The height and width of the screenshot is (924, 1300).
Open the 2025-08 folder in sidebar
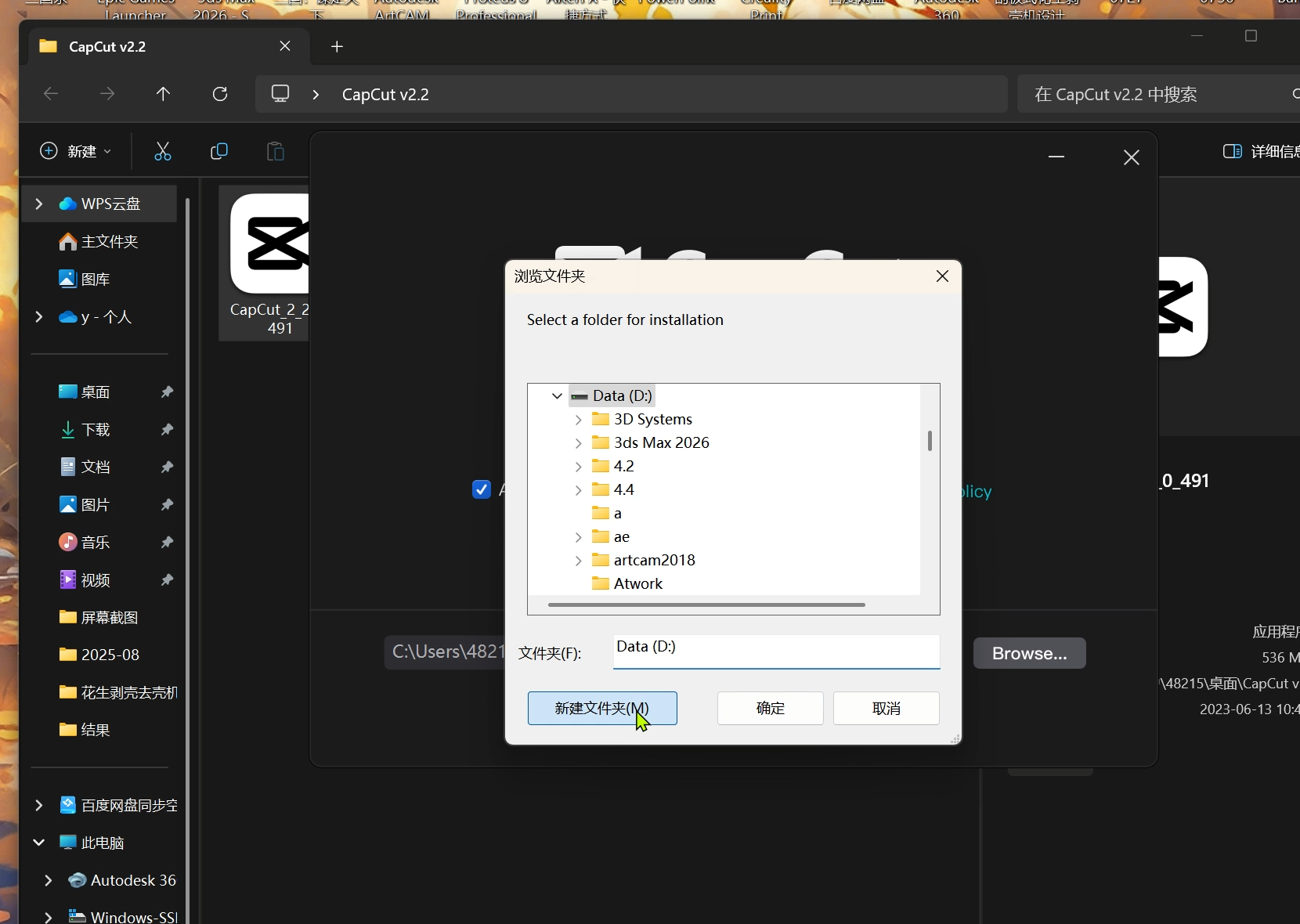(x=99, y=655)
